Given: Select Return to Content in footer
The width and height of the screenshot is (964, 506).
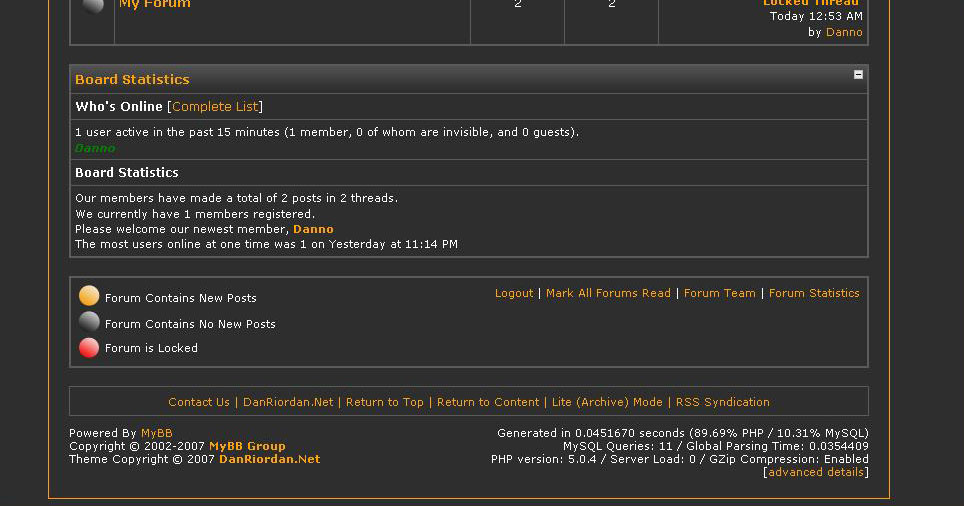Looking at the screenshot, I should pyautogui.click(x=488, y=402).
